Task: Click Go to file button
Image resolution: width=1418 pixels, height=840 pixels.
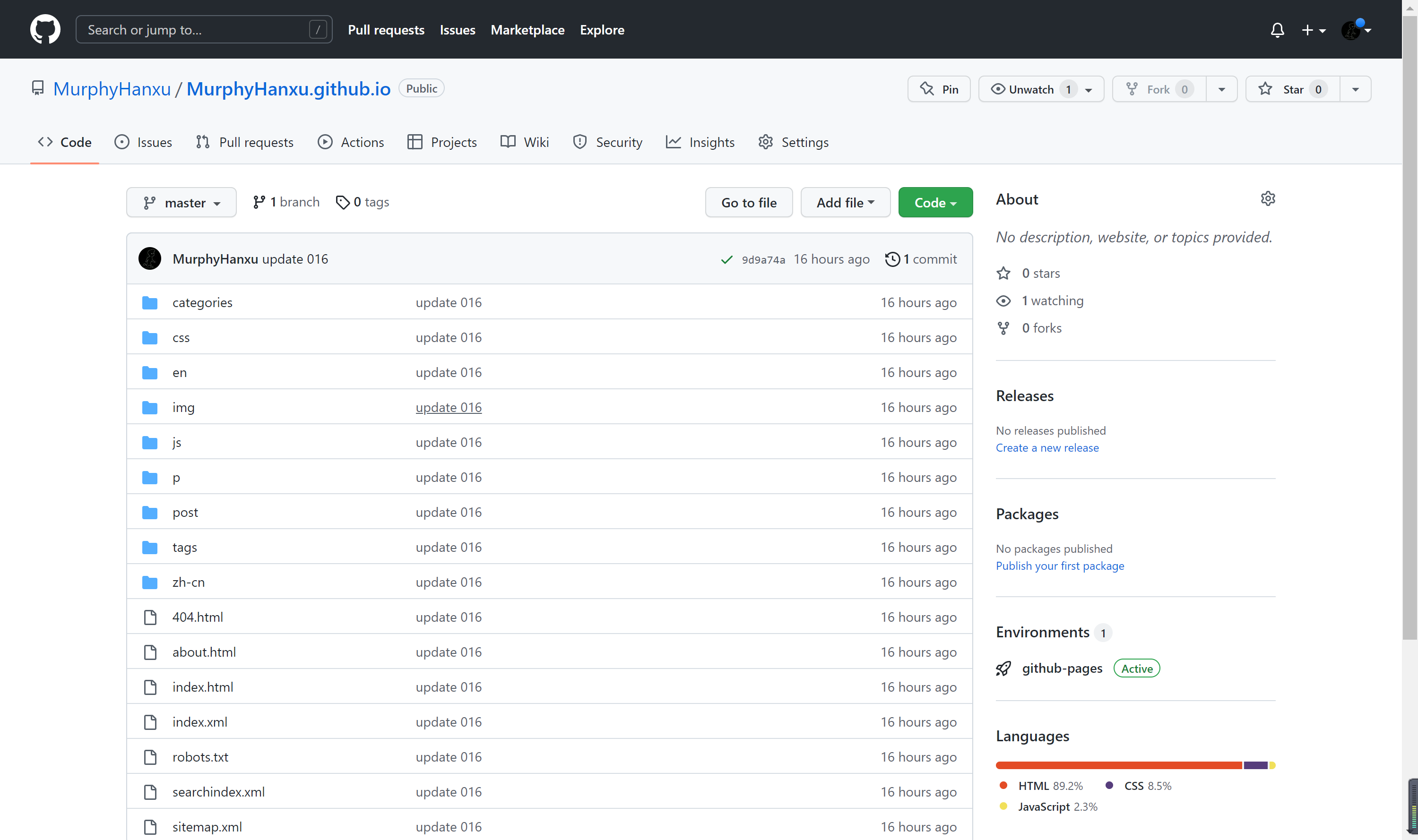Action: point(749,202)
